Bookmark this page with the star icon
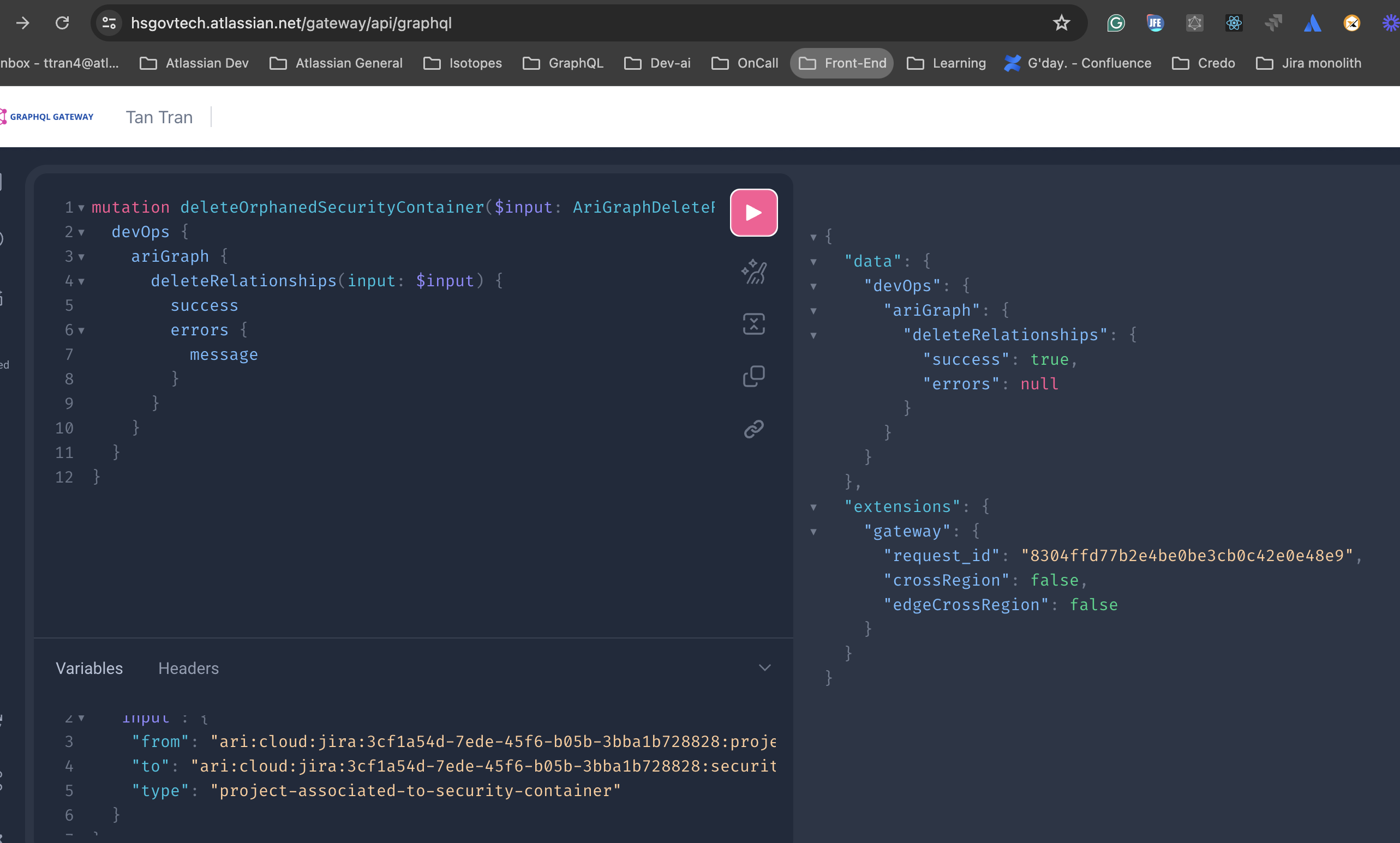The height and width of the screenshot is (843, 1400). (x=1061, y=23)
